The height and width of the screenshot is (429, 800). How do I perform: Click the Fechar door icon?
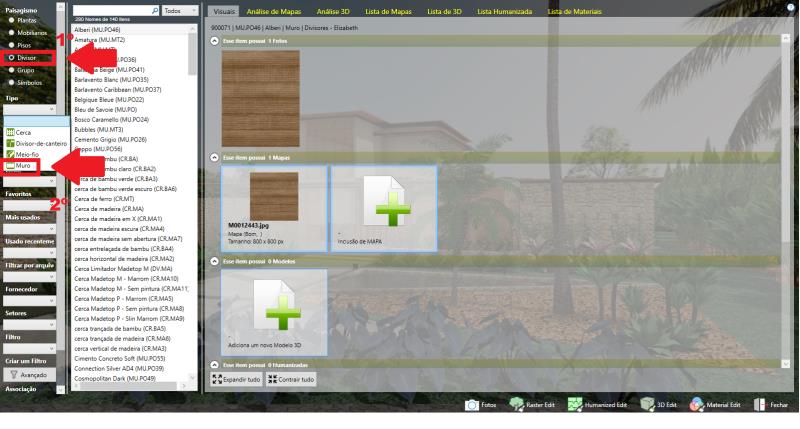[x=761, y=405]
